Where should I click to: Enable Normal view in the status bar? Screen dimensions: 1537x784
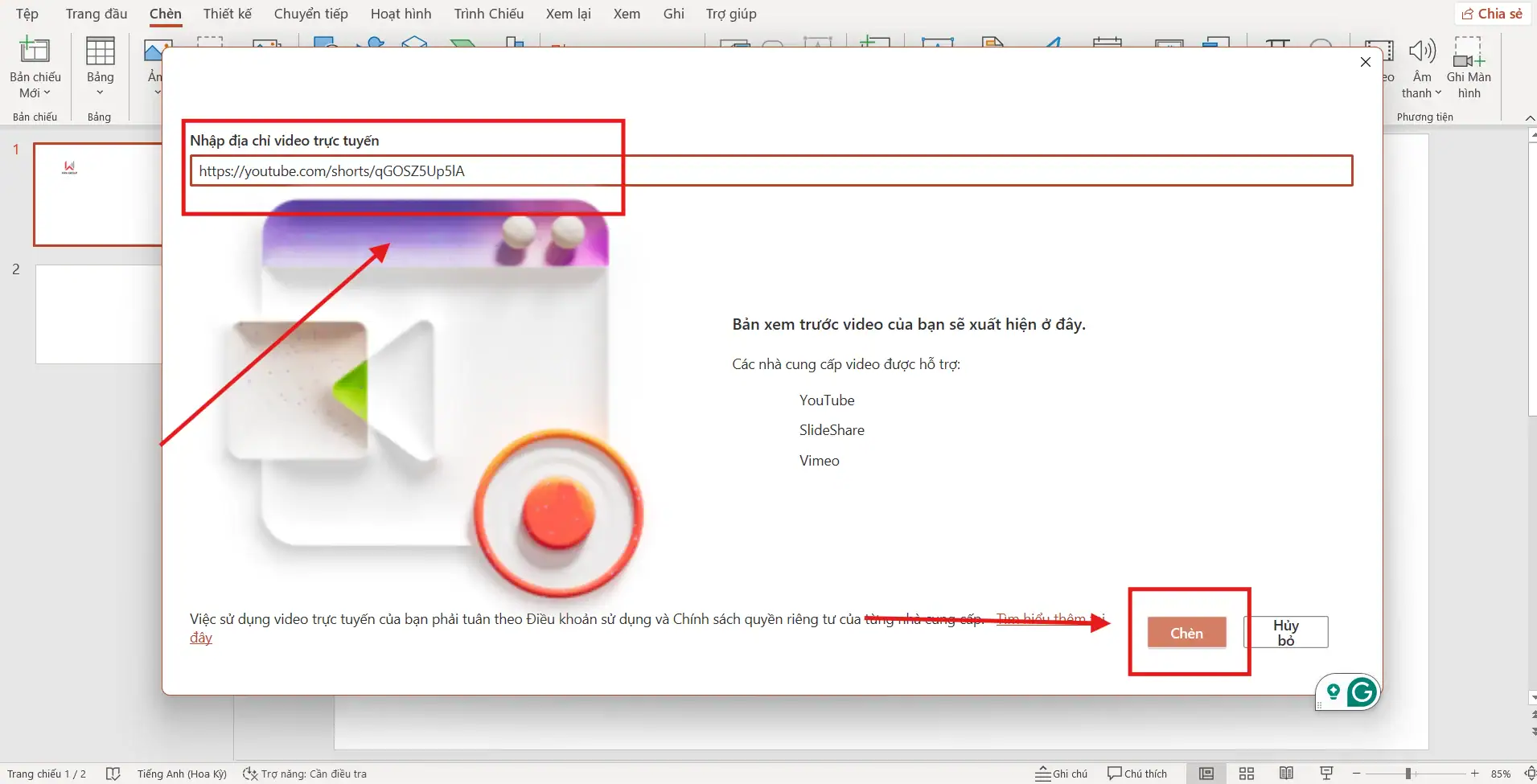(1208, 773)
